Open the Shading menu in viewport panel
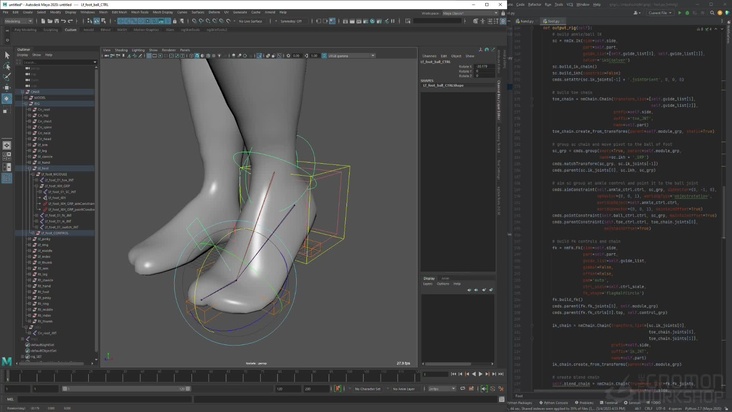Image resolution: width=732 pixels, height=412 pixels. point(121,49)
